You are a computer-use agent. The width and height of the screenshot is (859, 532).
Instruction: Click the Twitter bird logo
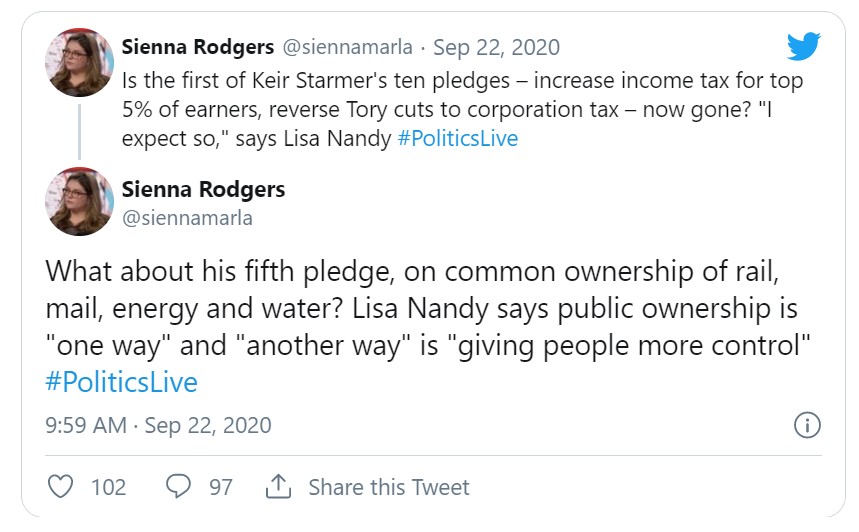pos(803,47)
